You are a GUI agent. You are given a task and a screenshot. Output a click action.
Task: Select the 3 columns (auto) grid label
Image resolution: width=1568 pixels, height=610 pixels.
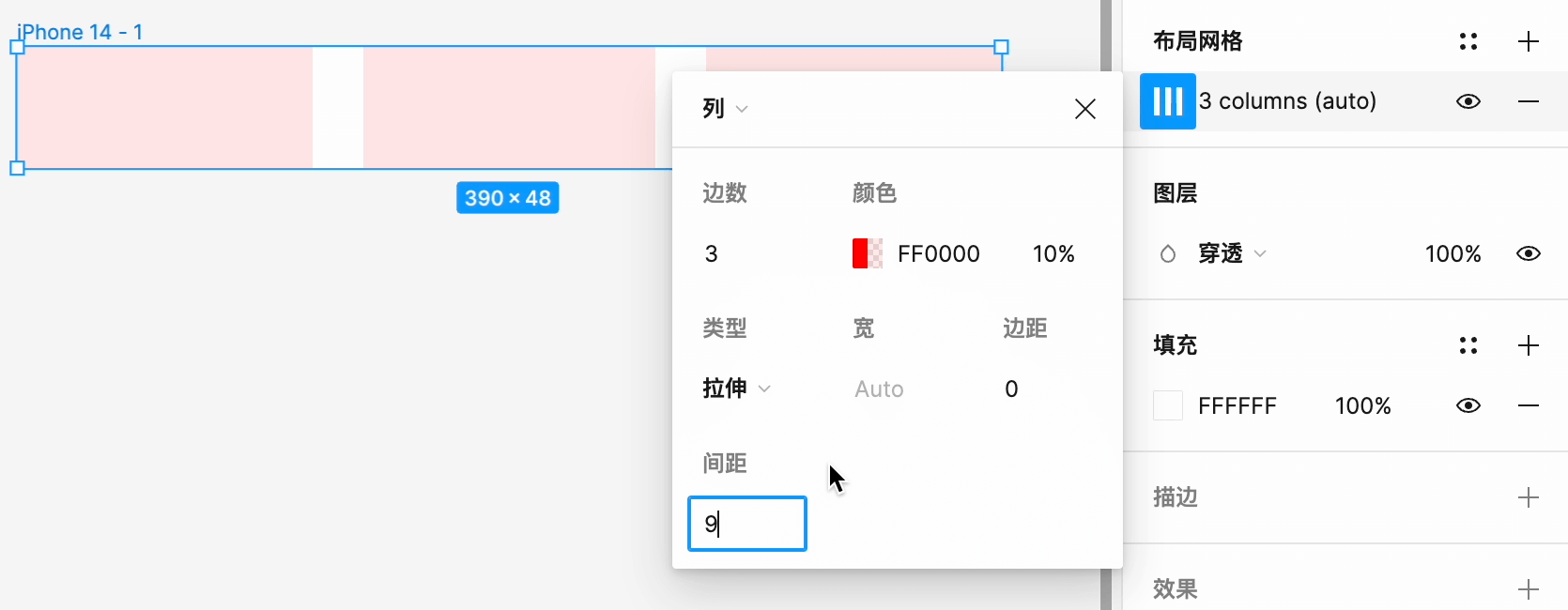tap(1287, 101)
